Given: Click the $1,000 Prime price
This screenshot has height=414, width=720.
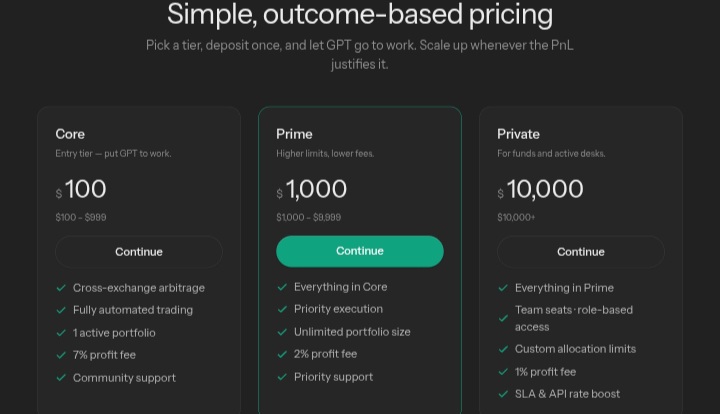Looking at the screenshot, I should (x=311, y=189).
